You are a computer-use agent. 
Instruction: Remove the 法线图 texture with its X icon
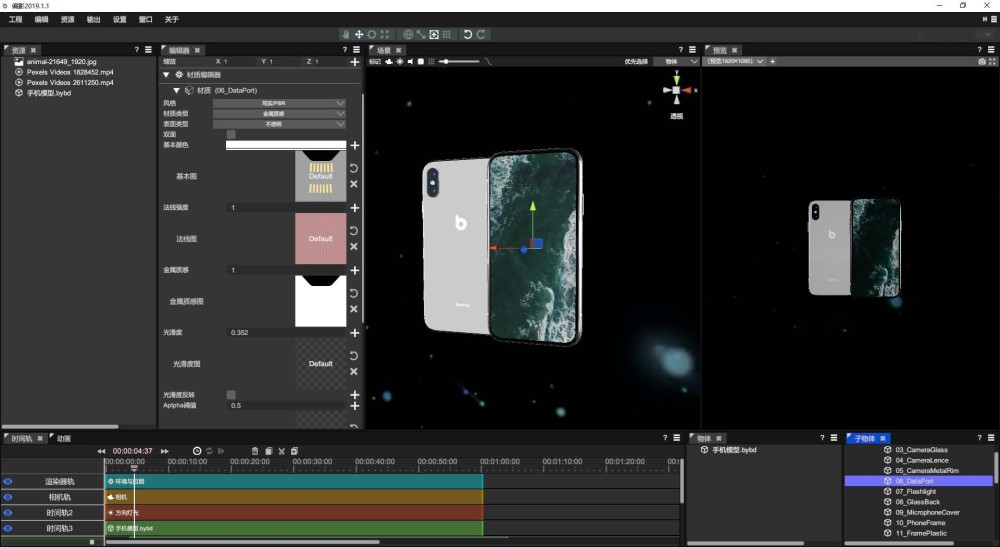(x=354, y=247)
